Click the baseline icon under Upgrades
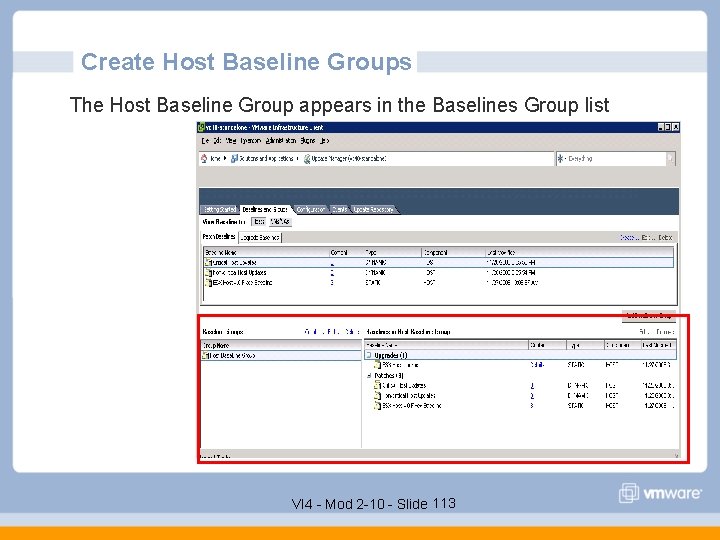This screenshot has width=720, height=540. point(377,365)
